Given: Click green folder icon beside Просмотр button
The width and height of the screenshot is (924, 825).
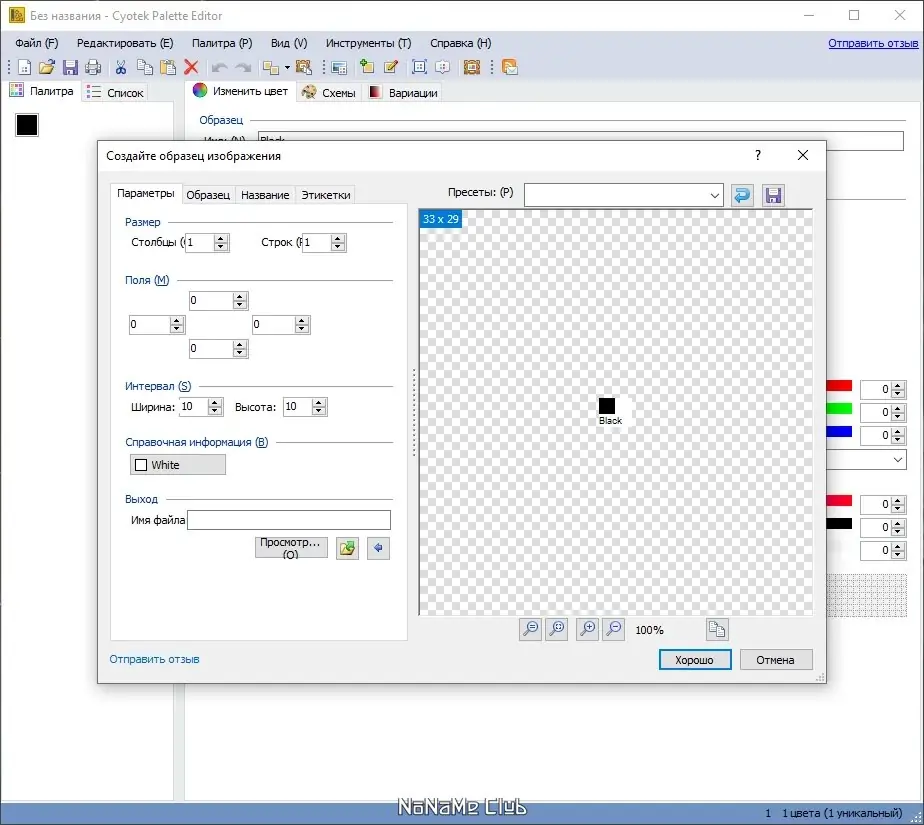Looking at the screenshot, I should click(347, 548).
